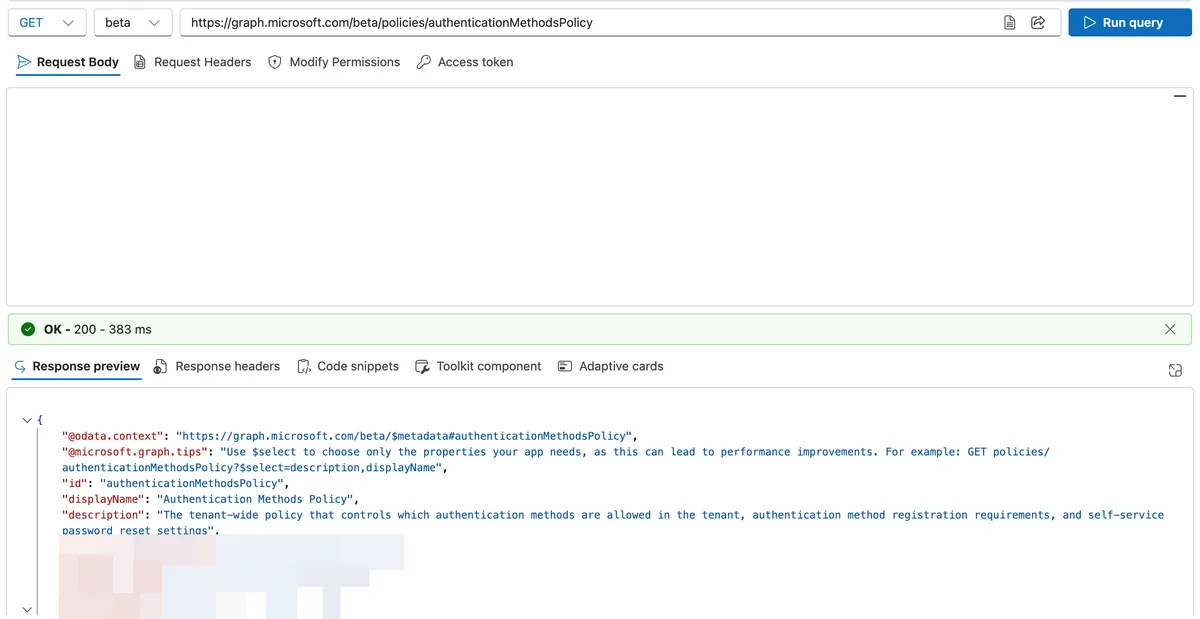Screen dimensions: 1200x619
Task: Click the "@odata.context" key in response
Action: 111,436
